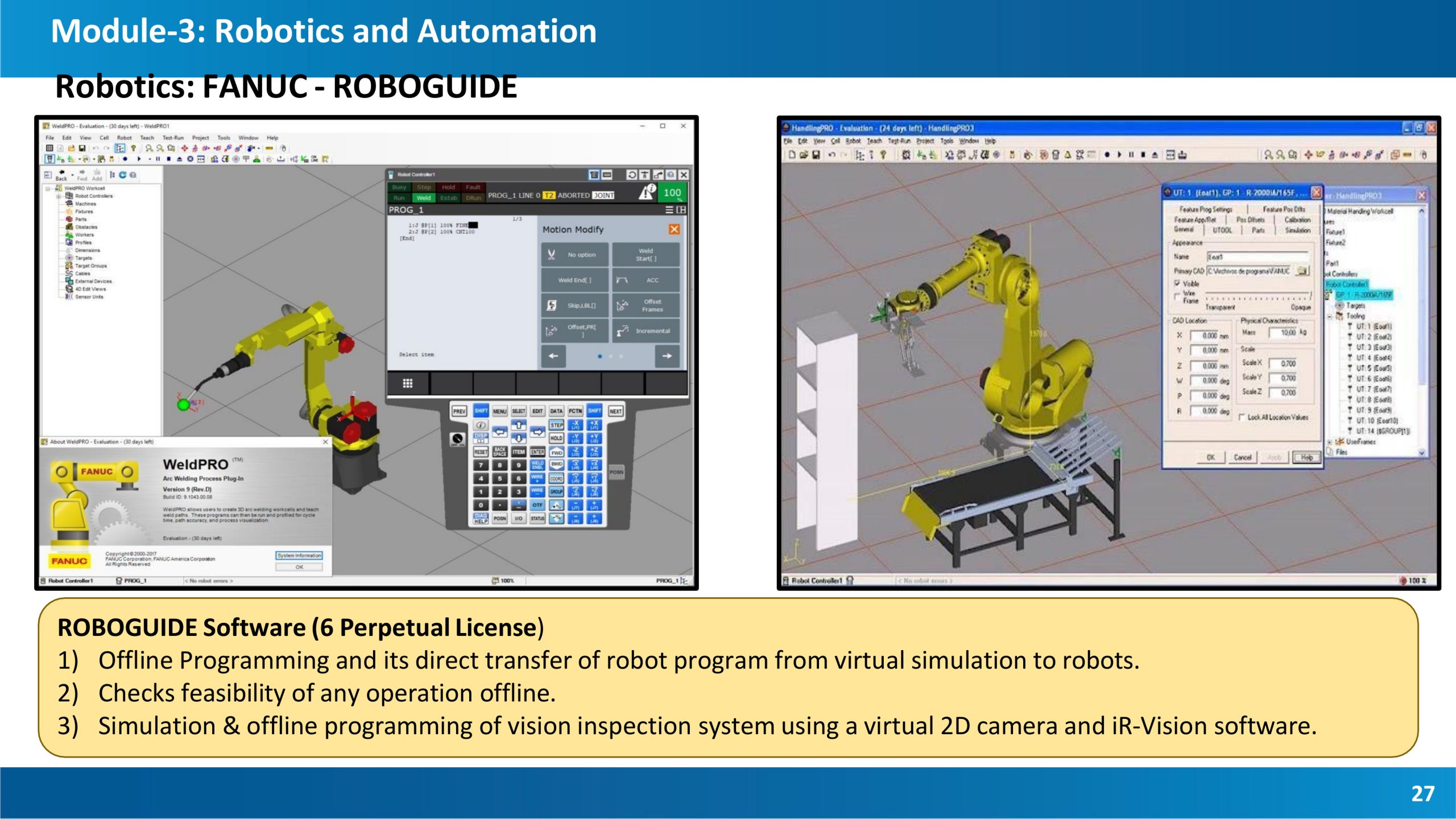Open the Cell menu in WeldPRO

click(x=104, y=138)
